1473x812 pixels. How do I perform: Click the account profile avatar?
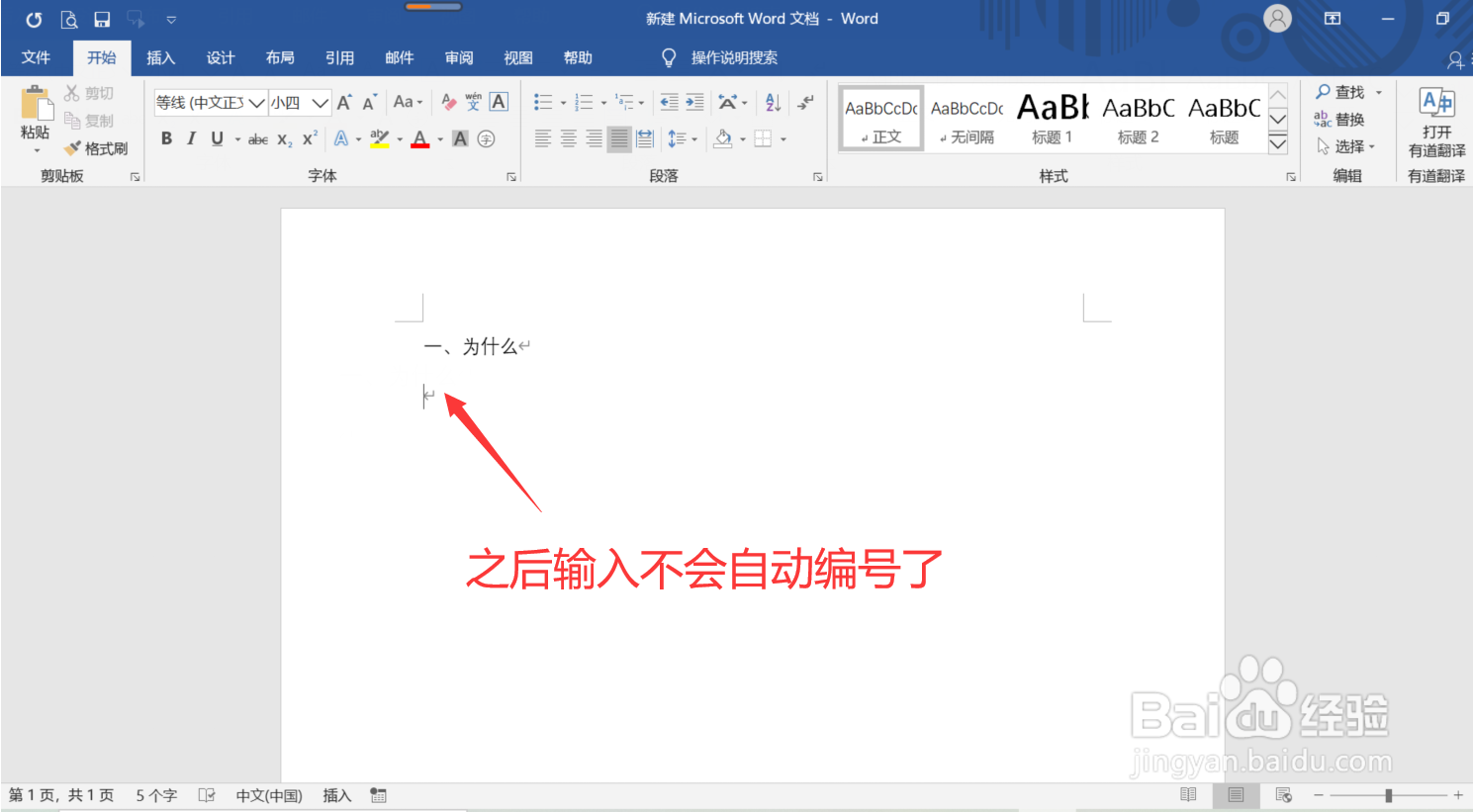[1278, 19]
